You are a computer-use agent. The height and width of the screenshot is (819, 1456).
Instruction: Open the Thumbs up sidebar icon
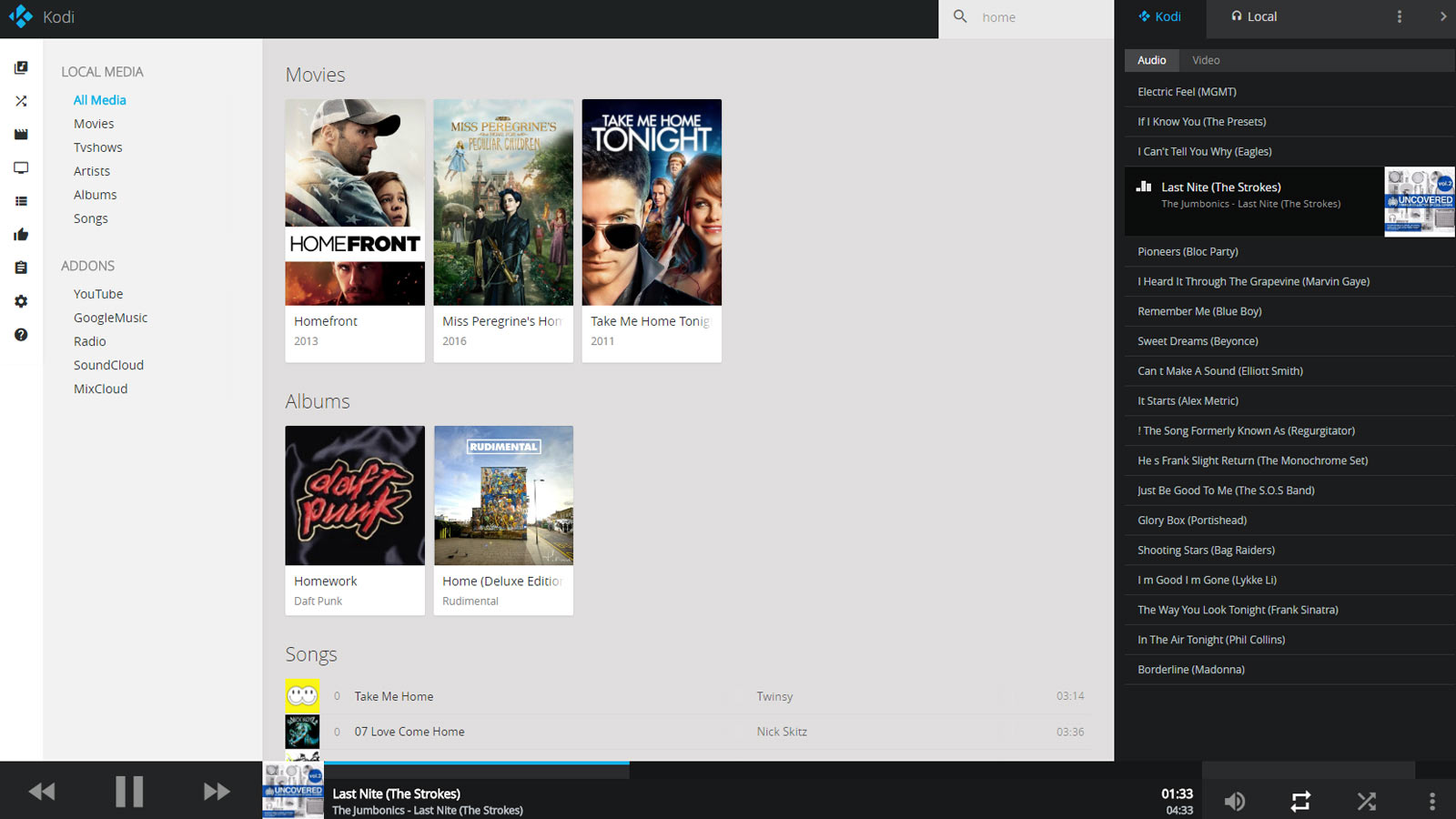pyautogui.click(x=21, y=235)
